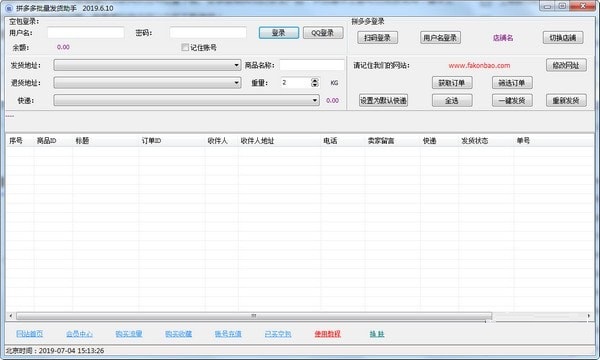The width and height of the screenshot is (600, 360).
Task: Click the 筛选订单 button
Action: [512, 83]
